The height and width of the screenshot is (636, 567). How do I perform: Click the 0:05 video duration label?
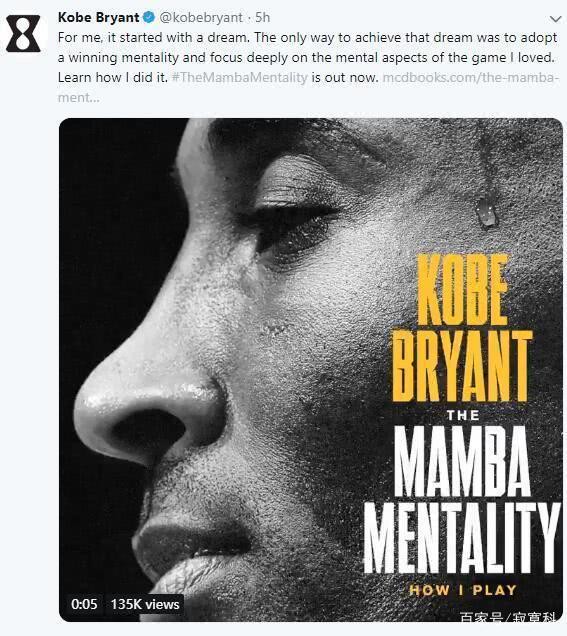click(84, 604)
